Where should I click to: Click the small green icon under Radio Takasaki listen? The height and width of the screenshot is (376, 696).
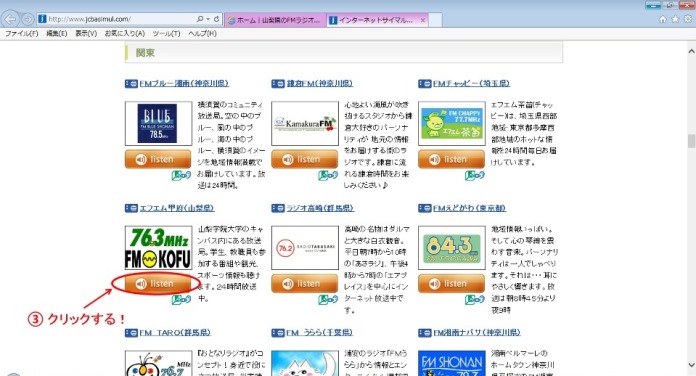[x=328, y=300]
